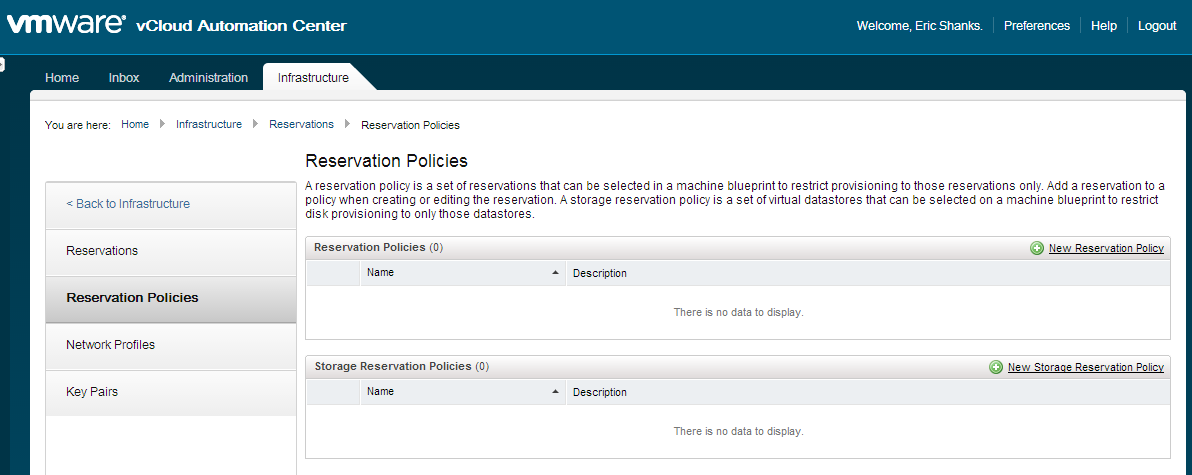Image resolution: width=1192 pixels, height=475 pixels.
Task: Open the Administration tab
Action: pyautogui.click(x=208, y=77)
